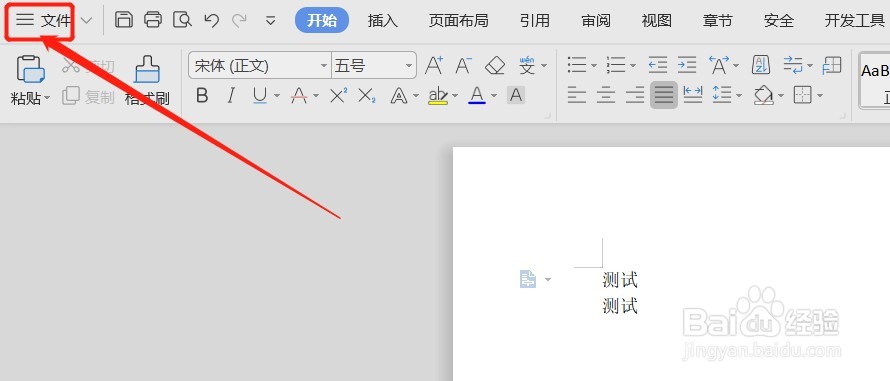Expand the phonetic guide dropdown arrow
This screenshot has width=890, height=381.
pos(544,66)
